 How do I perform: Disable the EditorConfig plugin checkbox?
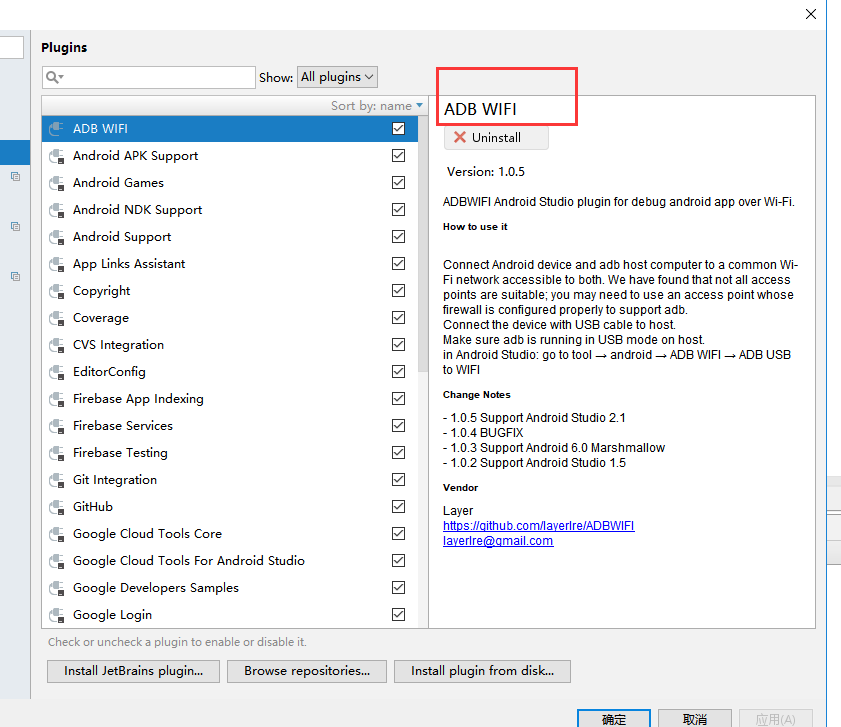(399, 371)
